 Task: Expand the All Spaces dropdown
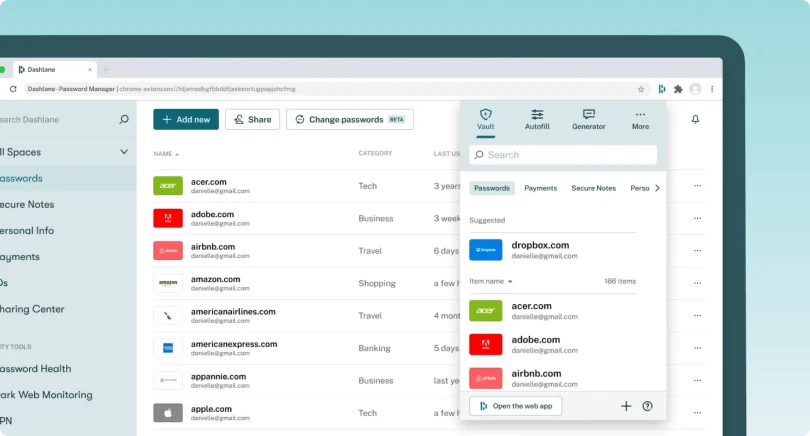click(x=124, y=152)
